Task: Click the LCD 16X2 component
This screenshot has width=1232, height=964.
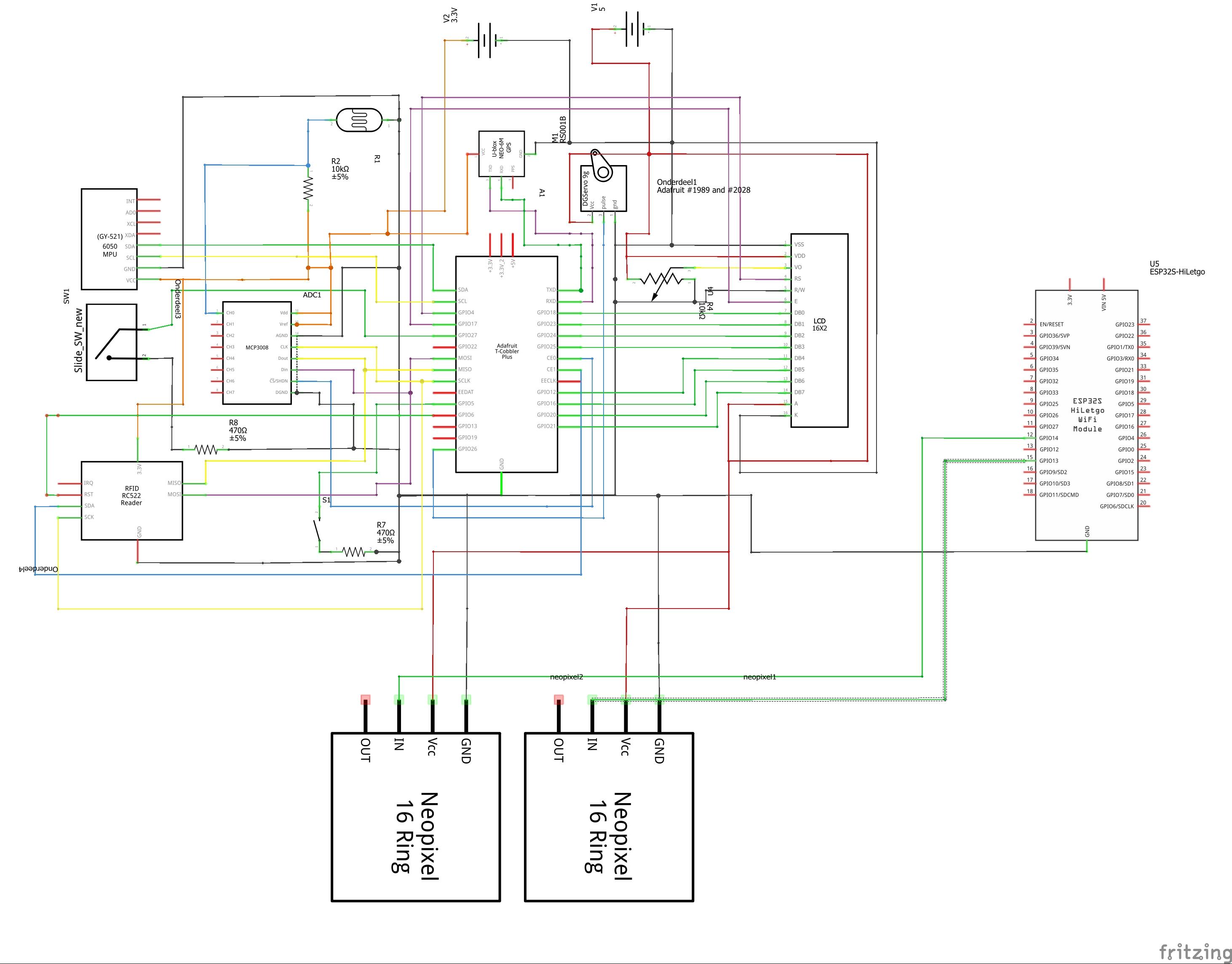Action: pos(819,330)
